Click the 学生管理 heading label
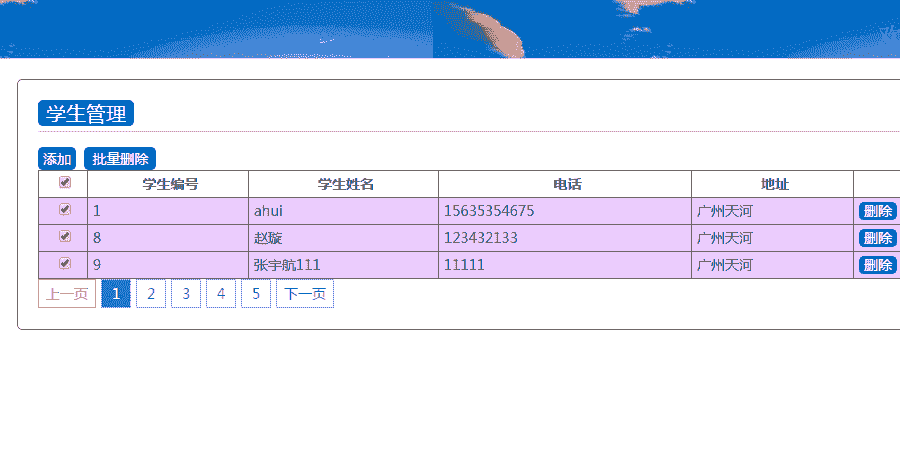The height and width of the screenshot is (476, 900). pyautogui.click(x=86, y=114)
